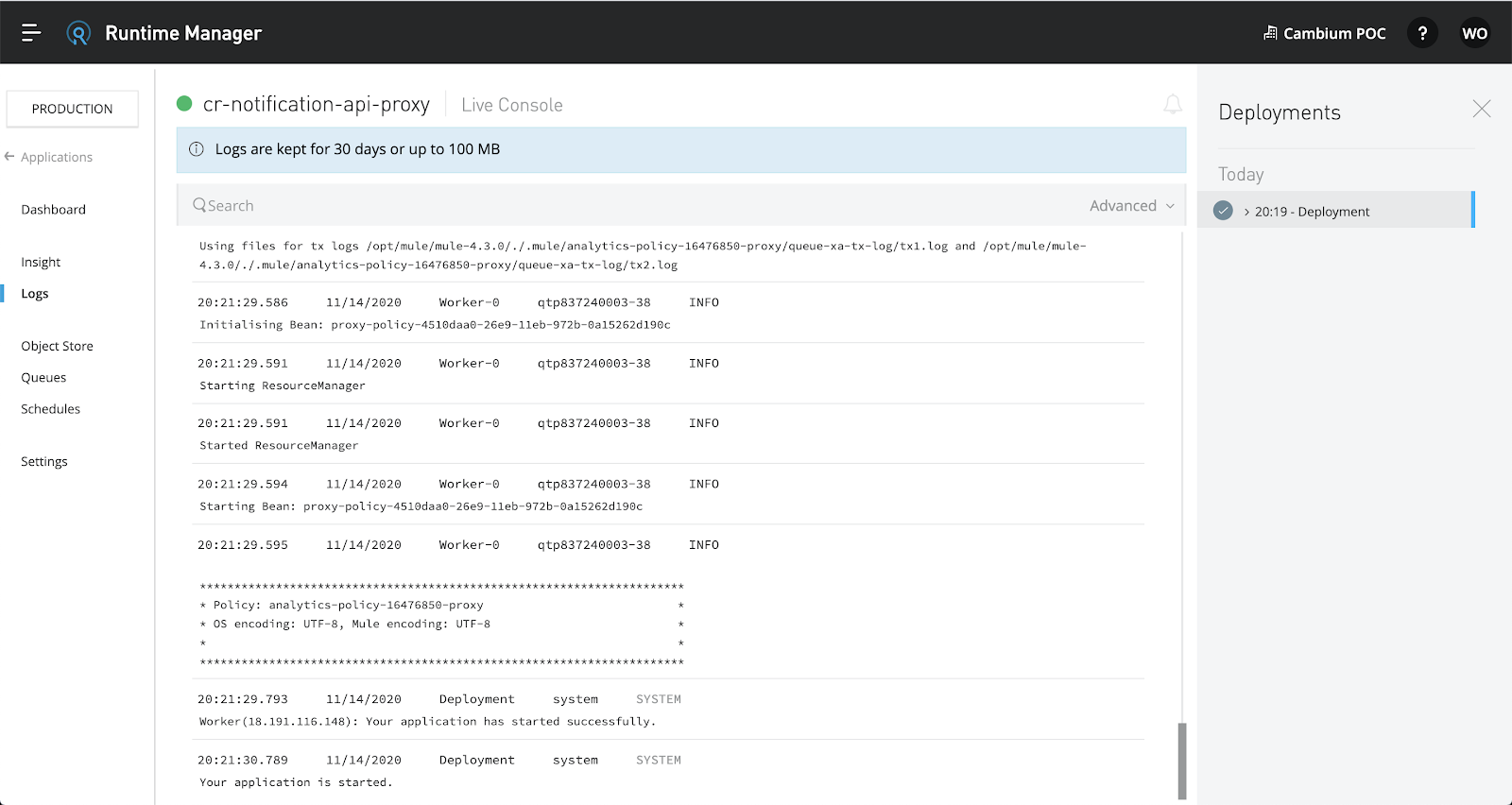The width and height of the screenshot is (1512, 805).
Task: Open the Insight section
Action: (41, 263)
